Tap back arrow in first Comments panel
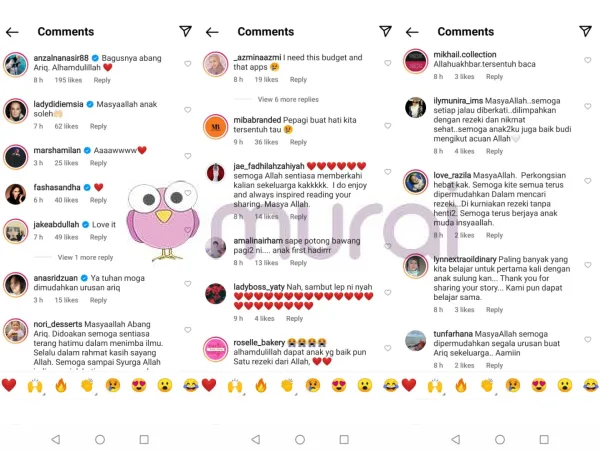The height and width of the screenshot is (450, 600). pos(12,32)
